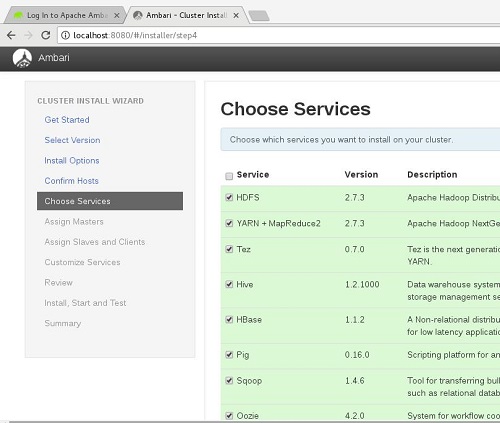Open Select Version wizard step

click(x=72, y=140)
